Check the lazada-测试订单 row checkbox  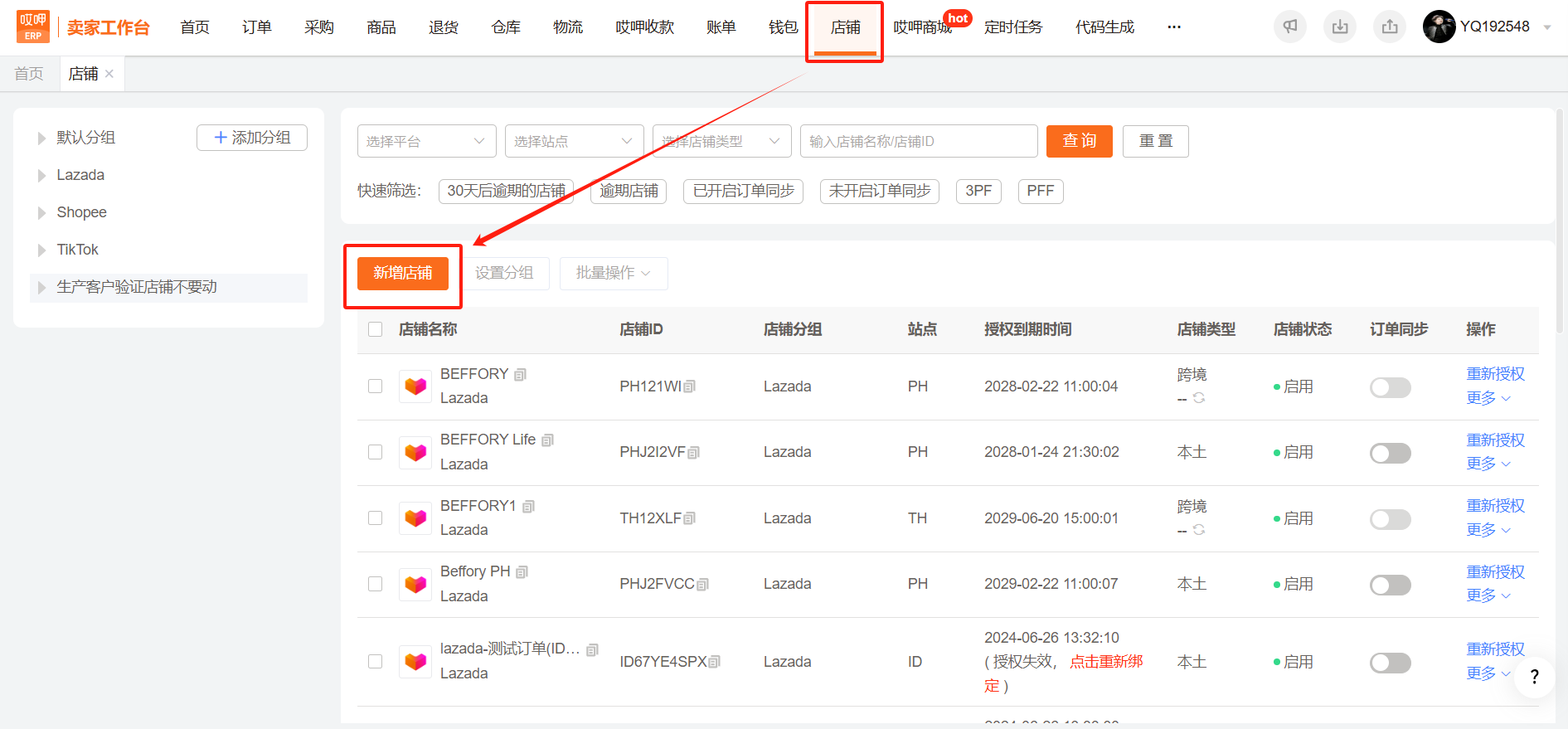376,662
